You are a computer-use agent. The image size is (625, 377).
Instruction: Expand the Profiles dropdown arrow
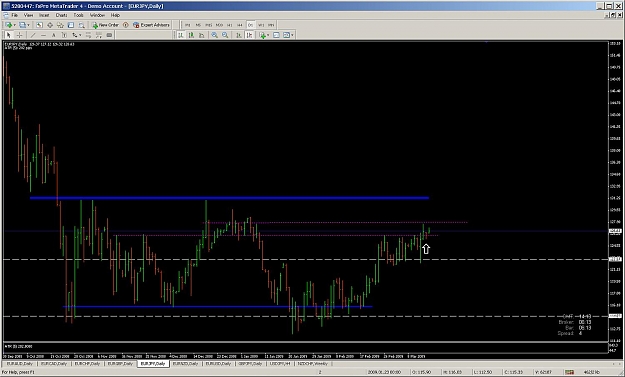tap(28, 25)
